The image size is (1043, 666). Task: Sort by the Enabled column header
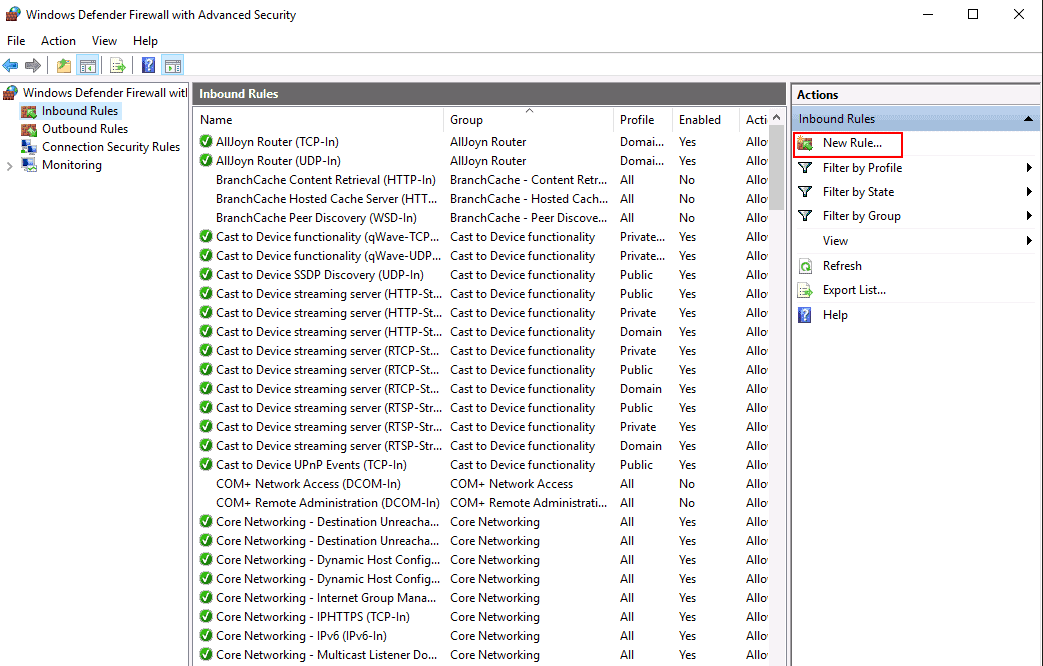click(706, 120)
